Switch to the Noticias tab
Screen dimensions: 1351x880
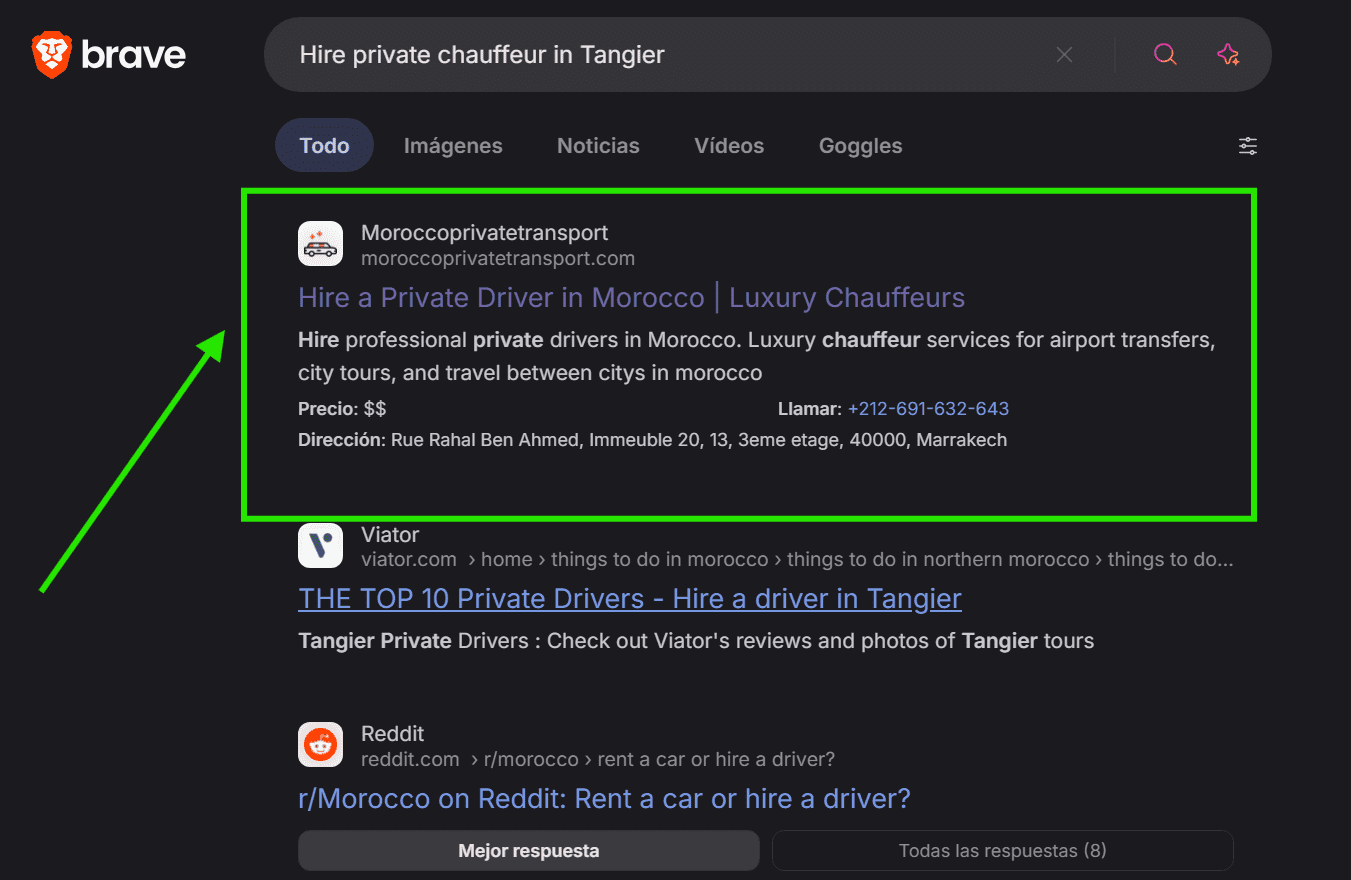coord(598,146)
